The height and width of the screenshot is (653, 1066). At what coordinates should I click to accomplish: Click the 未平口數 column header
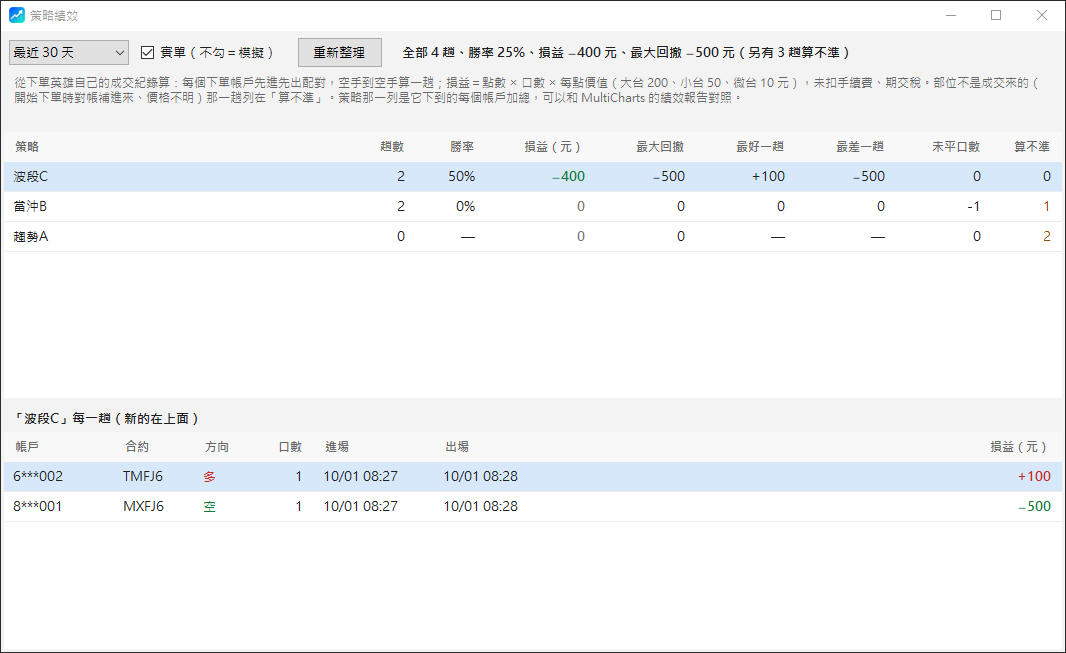pyautogui.click(x=956, y=147)
